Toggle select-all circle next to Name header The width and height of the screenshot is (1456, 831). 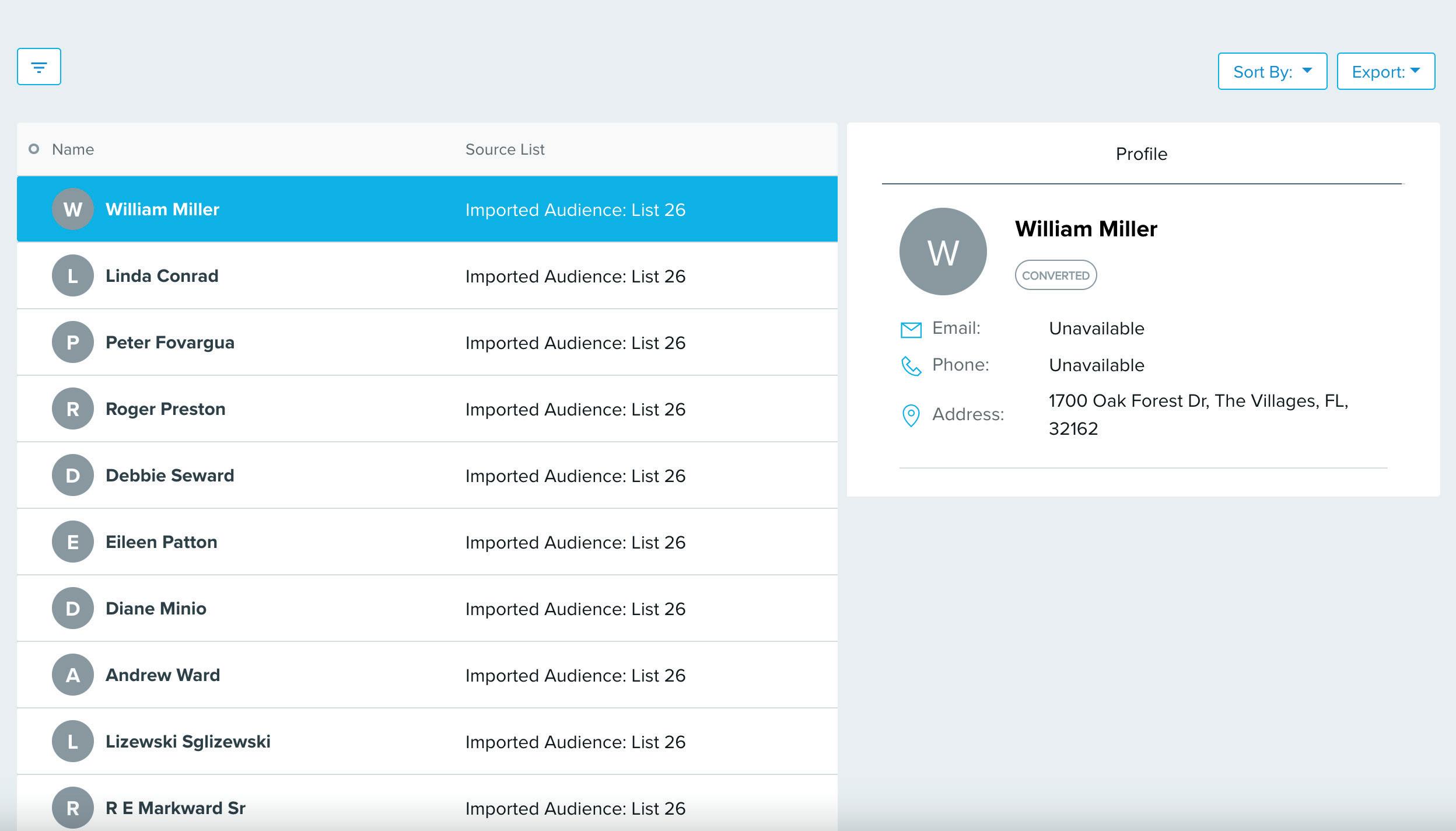[34, 149]
